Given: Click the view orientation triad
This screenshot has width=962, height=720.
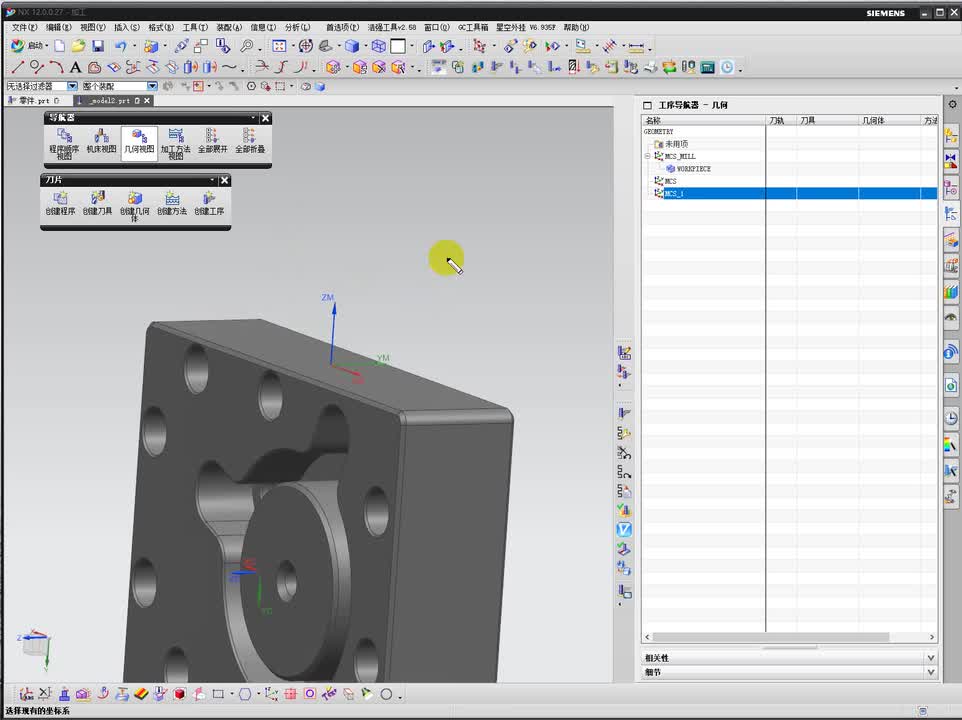Looking at the screenshot, I should [35, 649].
